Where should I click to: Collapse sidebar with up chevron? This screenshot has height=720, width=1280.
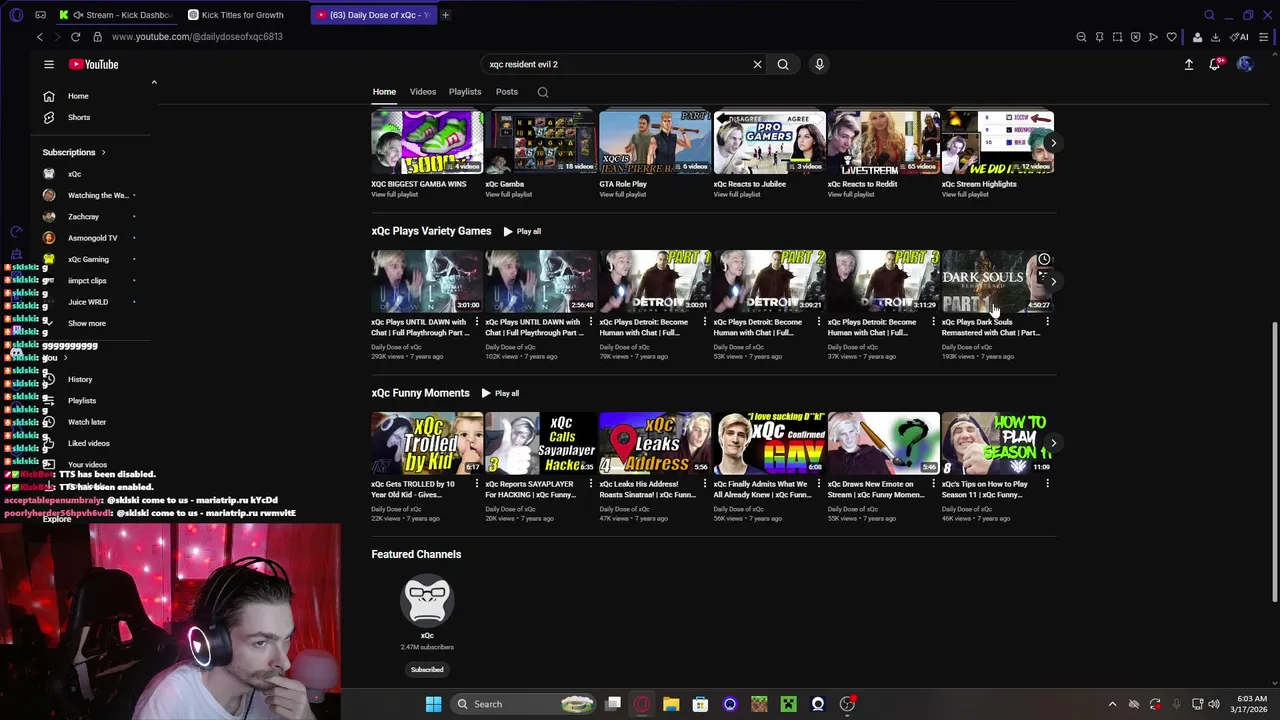154,82
